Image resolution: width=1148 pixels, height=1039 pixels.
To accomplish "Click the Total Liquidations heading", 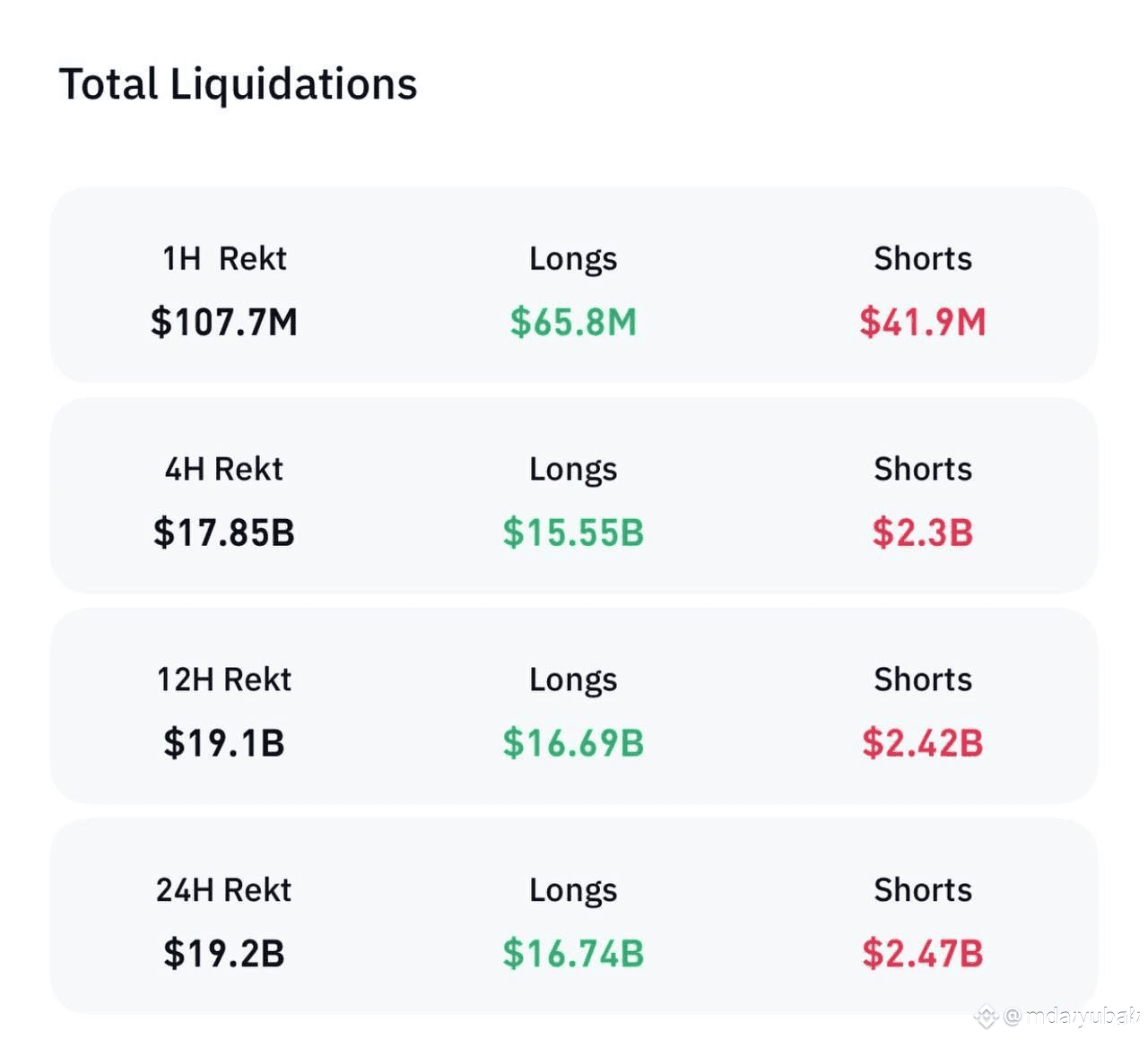I will pos(238,84).
